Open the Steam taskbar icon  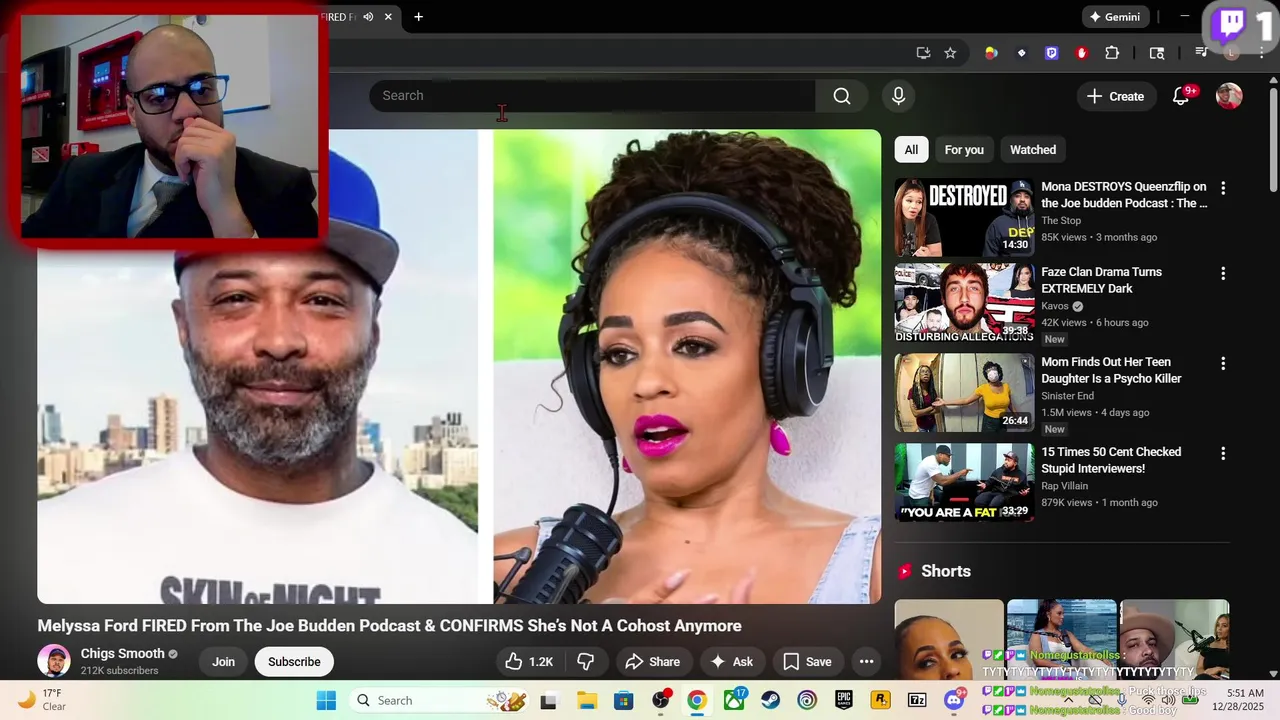tap(770, 700)
